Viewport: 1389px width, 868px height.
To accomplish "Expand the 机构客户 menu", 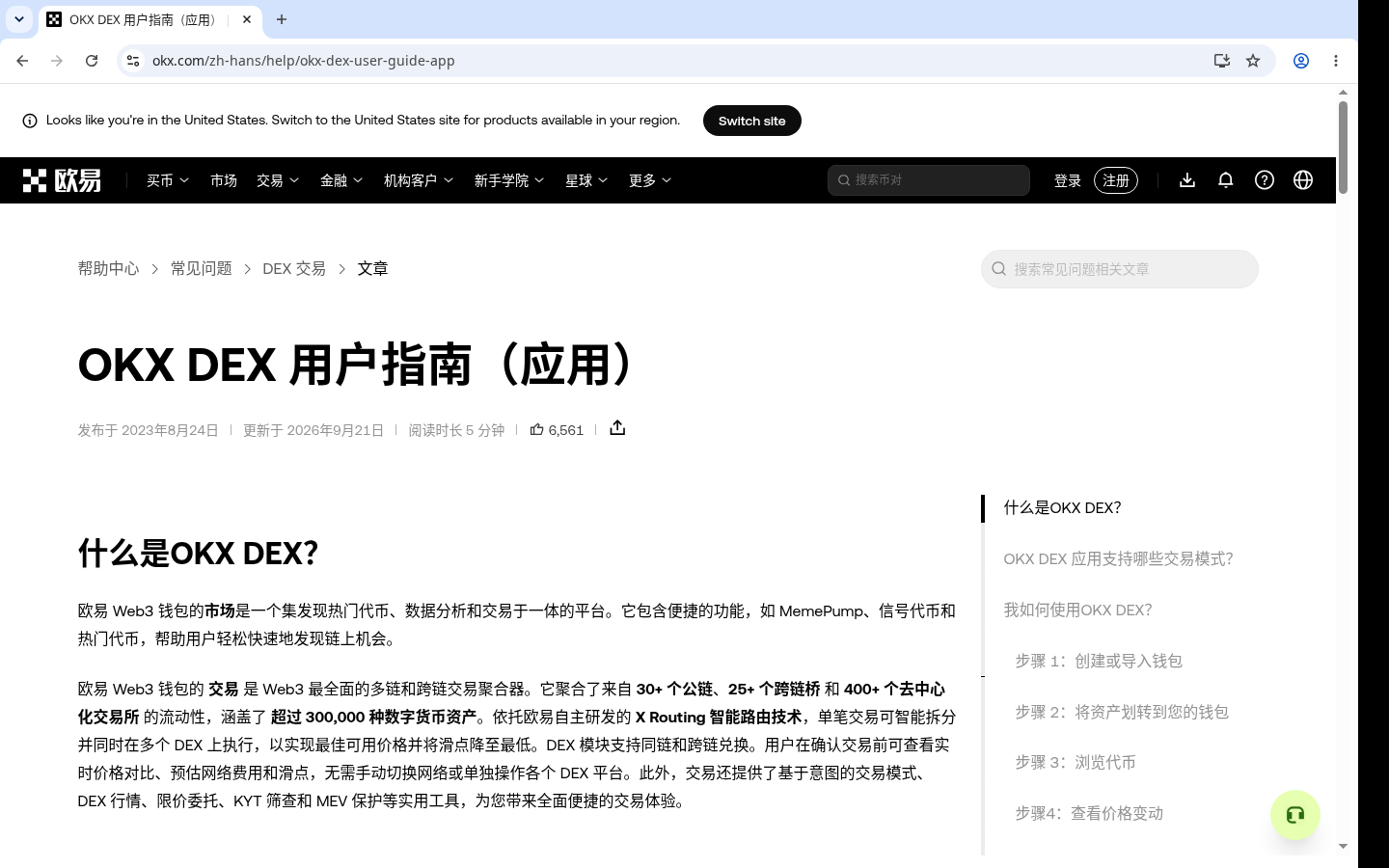I will pyautogui.click(x=419, y=180).
